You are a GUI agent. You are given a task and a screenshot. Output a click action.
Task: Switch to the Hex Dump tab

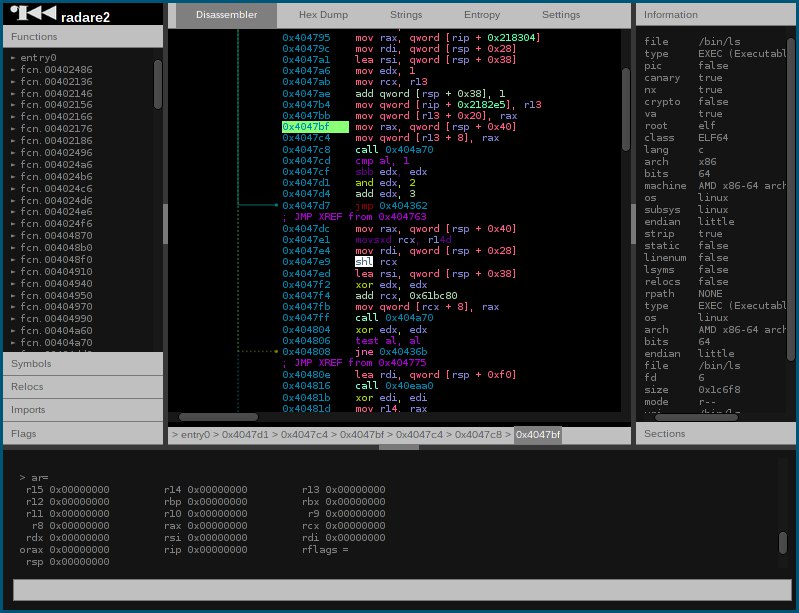[x=323, y=15]
